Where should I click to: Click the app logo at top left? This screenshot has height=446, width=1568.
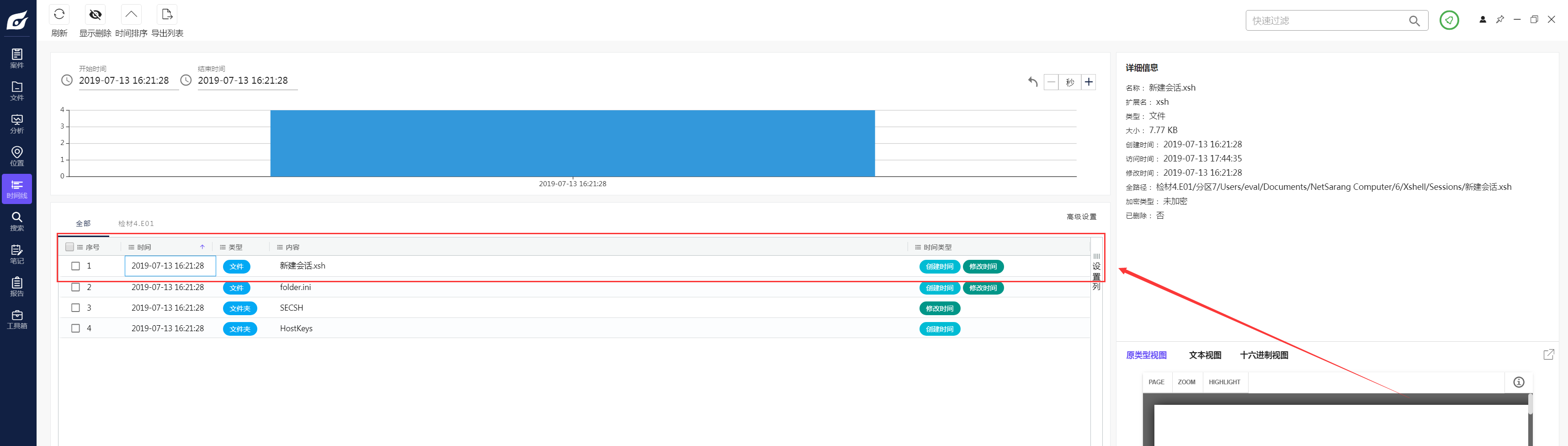pos(18,20)
